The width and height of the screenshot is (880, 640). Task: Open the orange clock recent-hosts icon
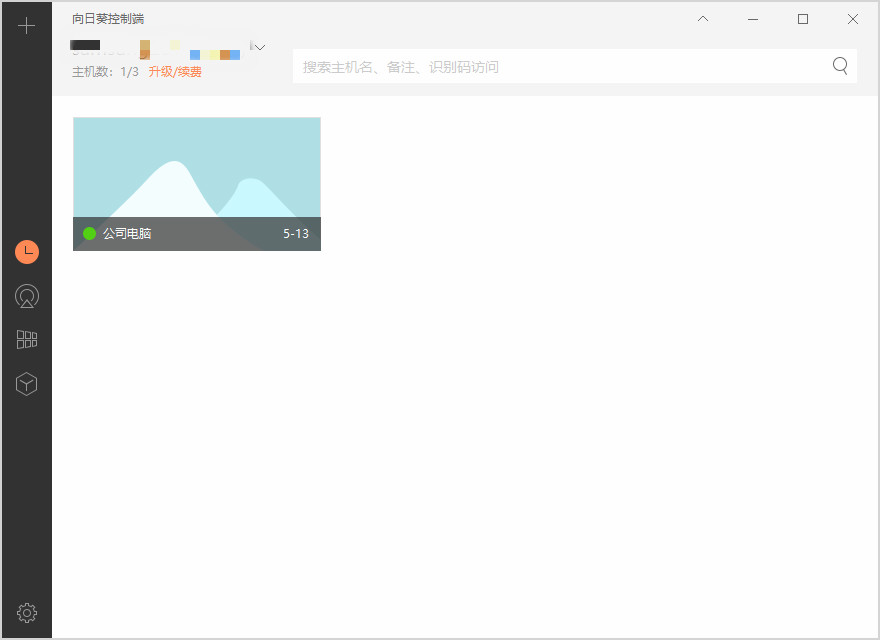click(x=27, y=252)
